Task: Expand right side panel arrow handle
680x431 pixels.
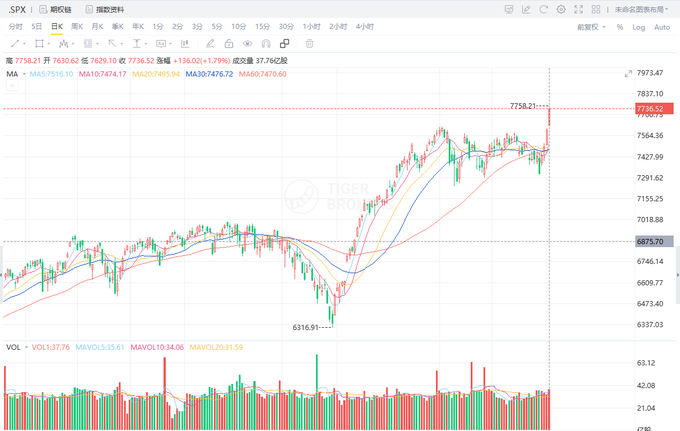Action: [x=677, y=275]
